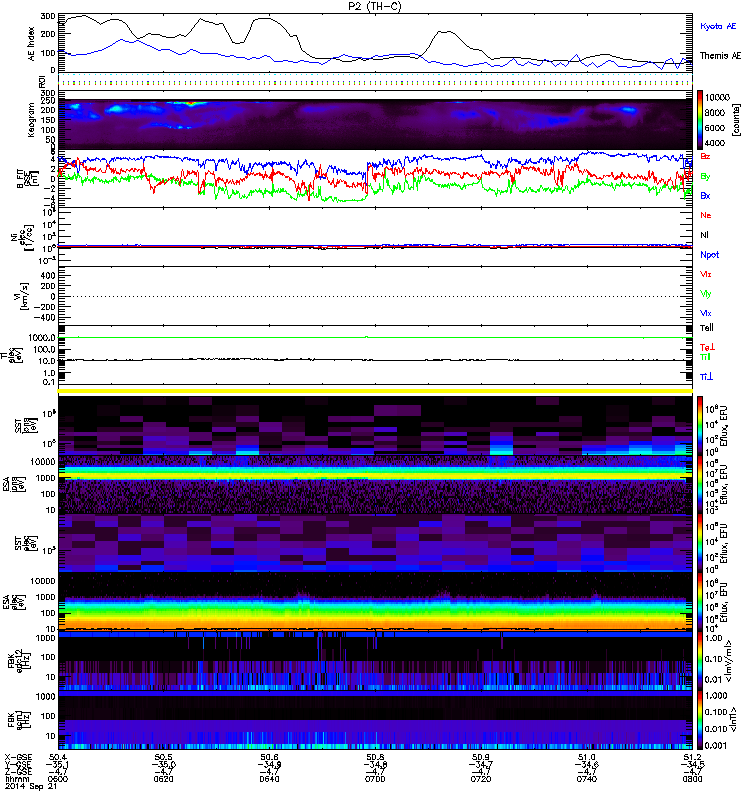Select the black Ni density legend label

(705, 235)
